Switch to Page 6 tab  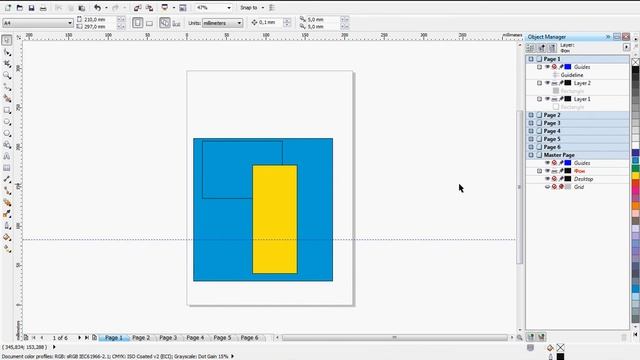249,338
